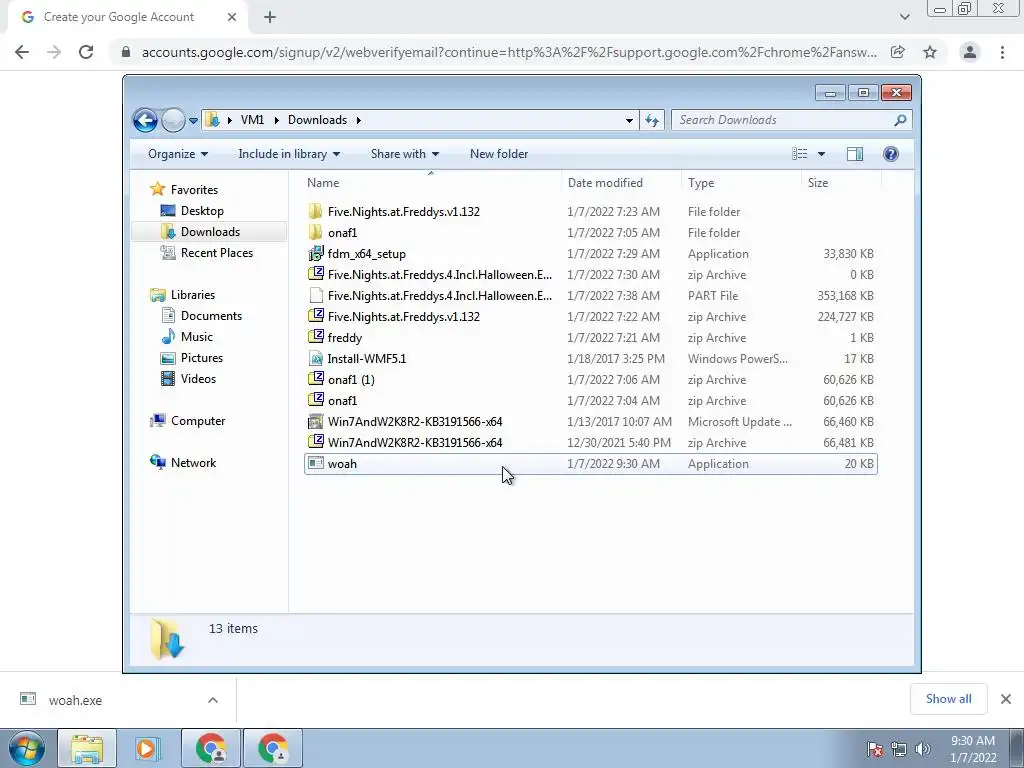Sort by the Date modified column header
Screen dimensions: 1024x768
[x=620, y=183]
